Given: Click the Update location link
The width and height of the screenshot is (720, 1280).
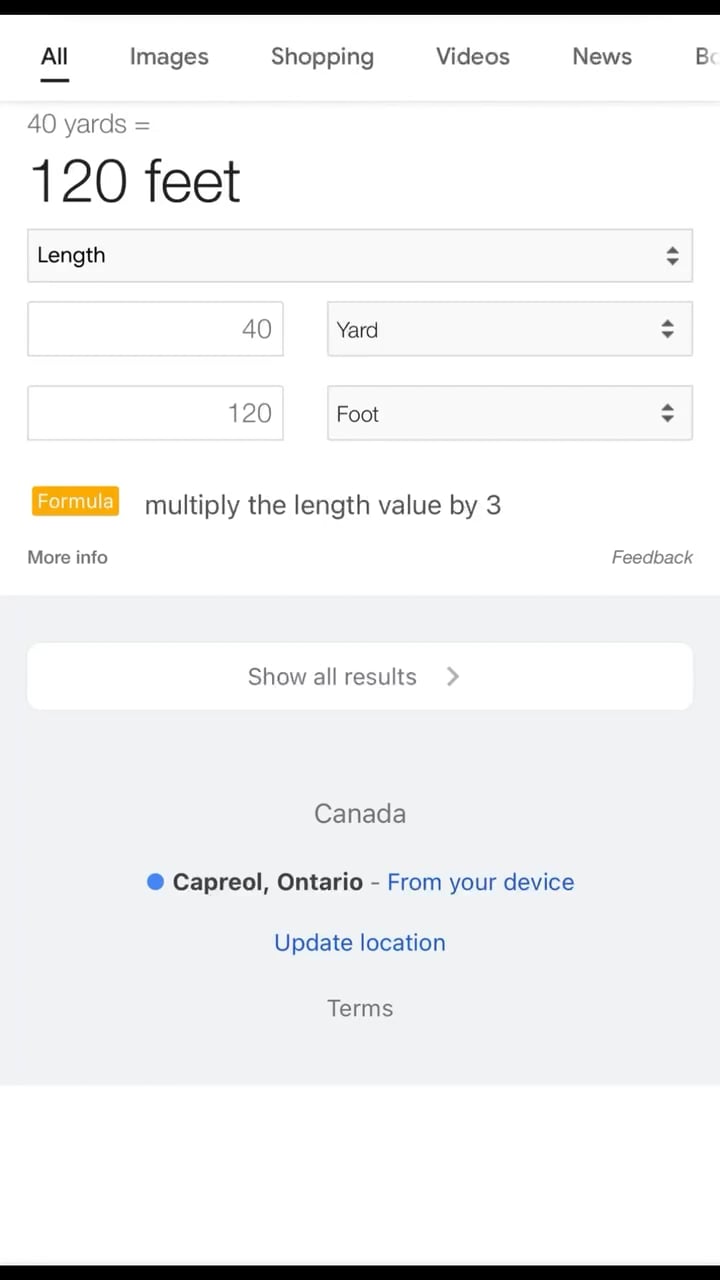Looking at the screenshot, I should [360, 943].
